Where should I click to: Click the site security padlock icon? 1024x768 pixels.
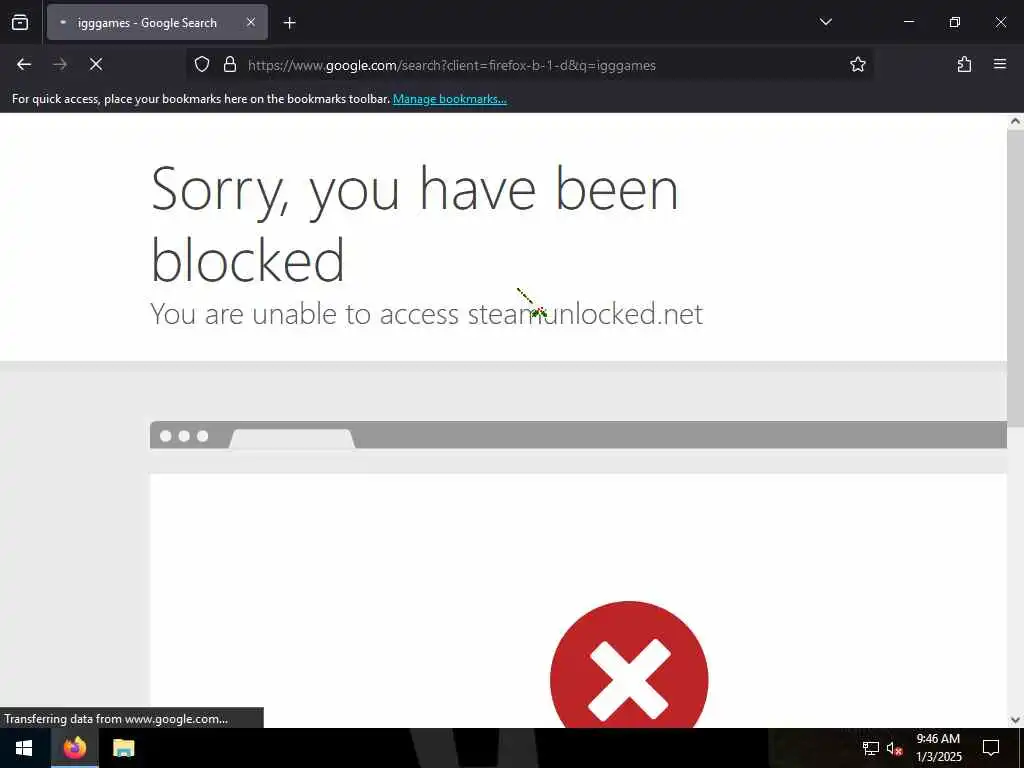coord(229,65)
